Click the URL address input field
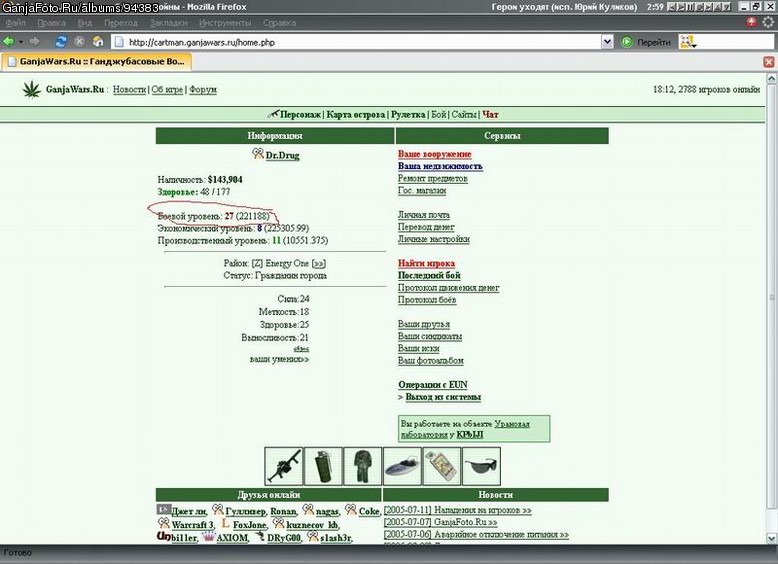Screen dimensions: 778x564 click(x=356, y=42)
